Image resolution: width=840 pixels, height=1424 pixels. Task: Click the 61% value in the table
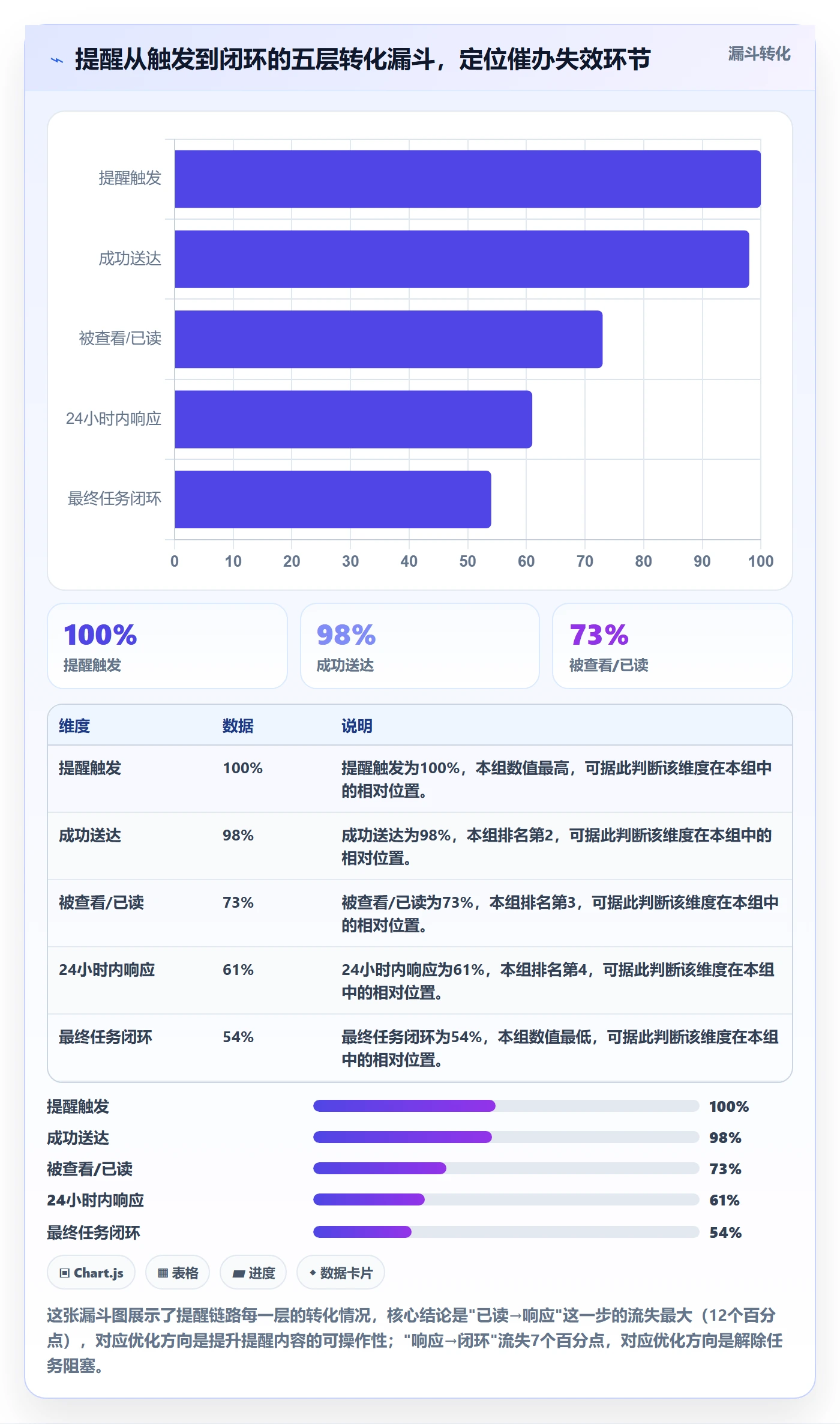(238, 970)
